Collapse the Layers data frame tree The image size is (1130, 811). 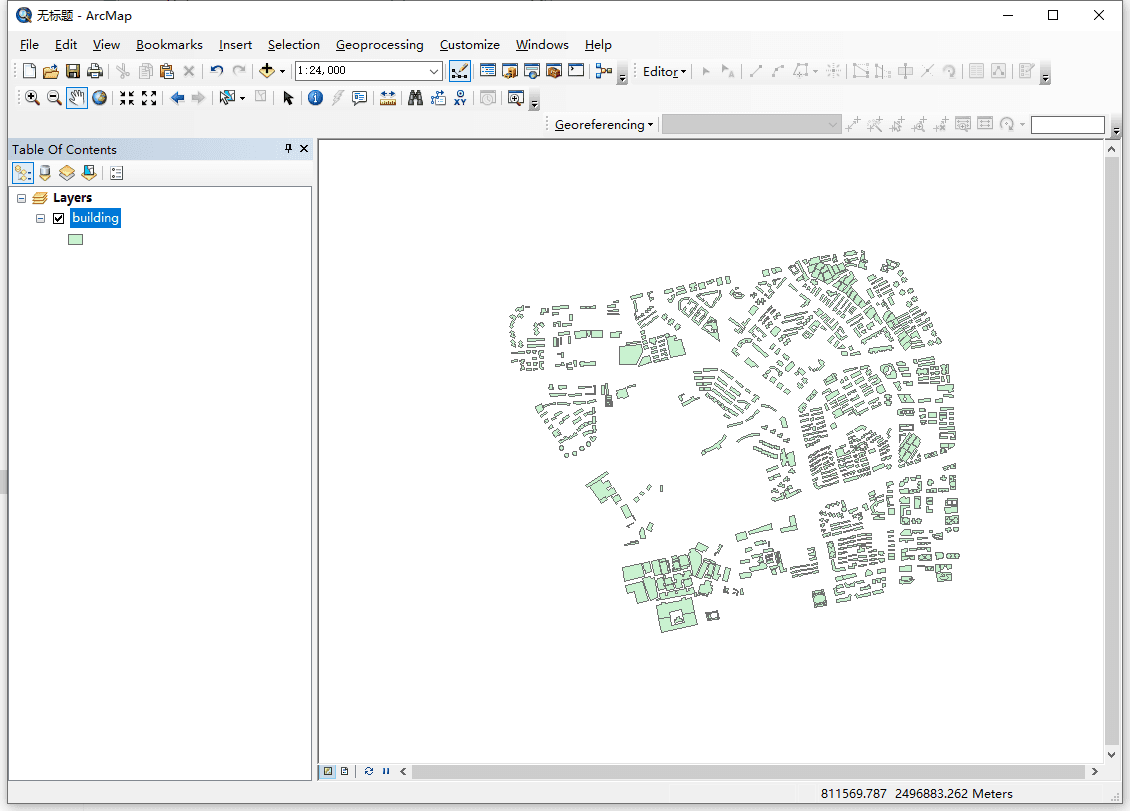coord(21,198)
